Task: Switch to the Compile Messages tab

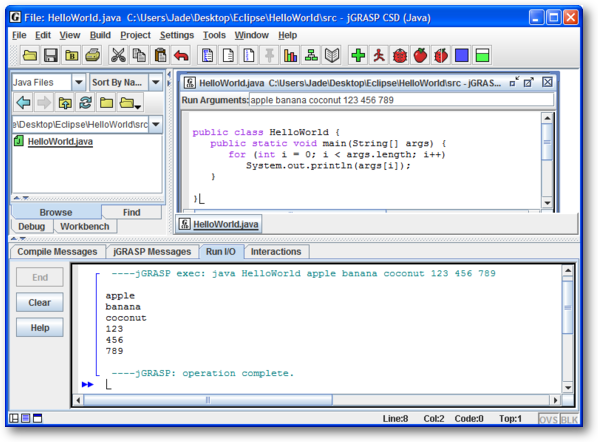Action: click(x=57, y=252)
